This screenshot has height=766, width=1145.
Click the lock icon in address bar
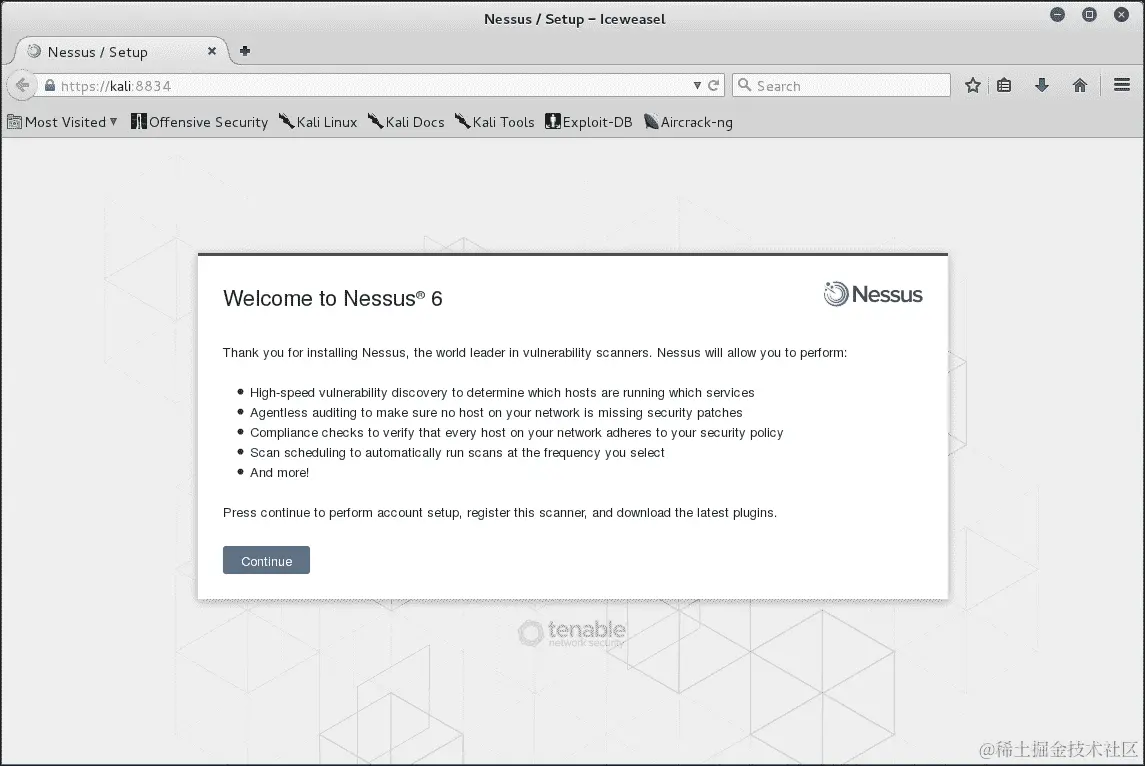(x=50, y=85)
